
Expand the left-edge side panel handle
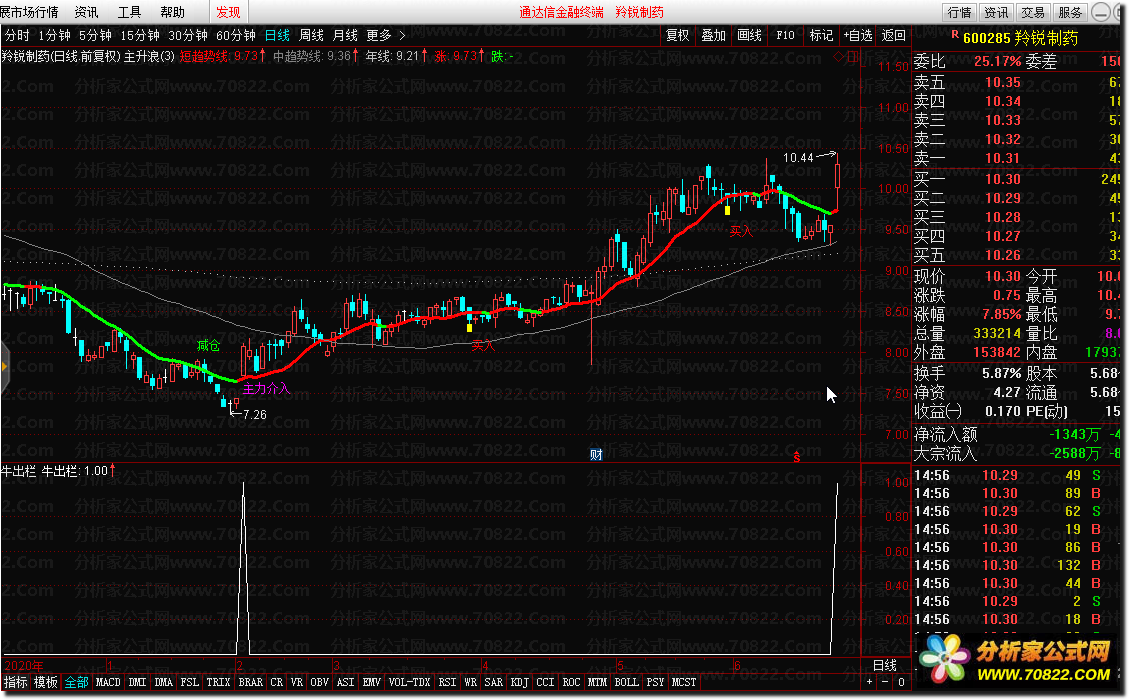coord(4,366)
